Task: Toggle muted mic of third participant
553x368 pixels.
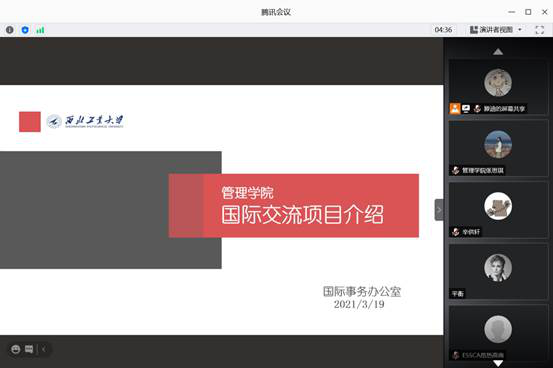Action: (x=456, y=232)
